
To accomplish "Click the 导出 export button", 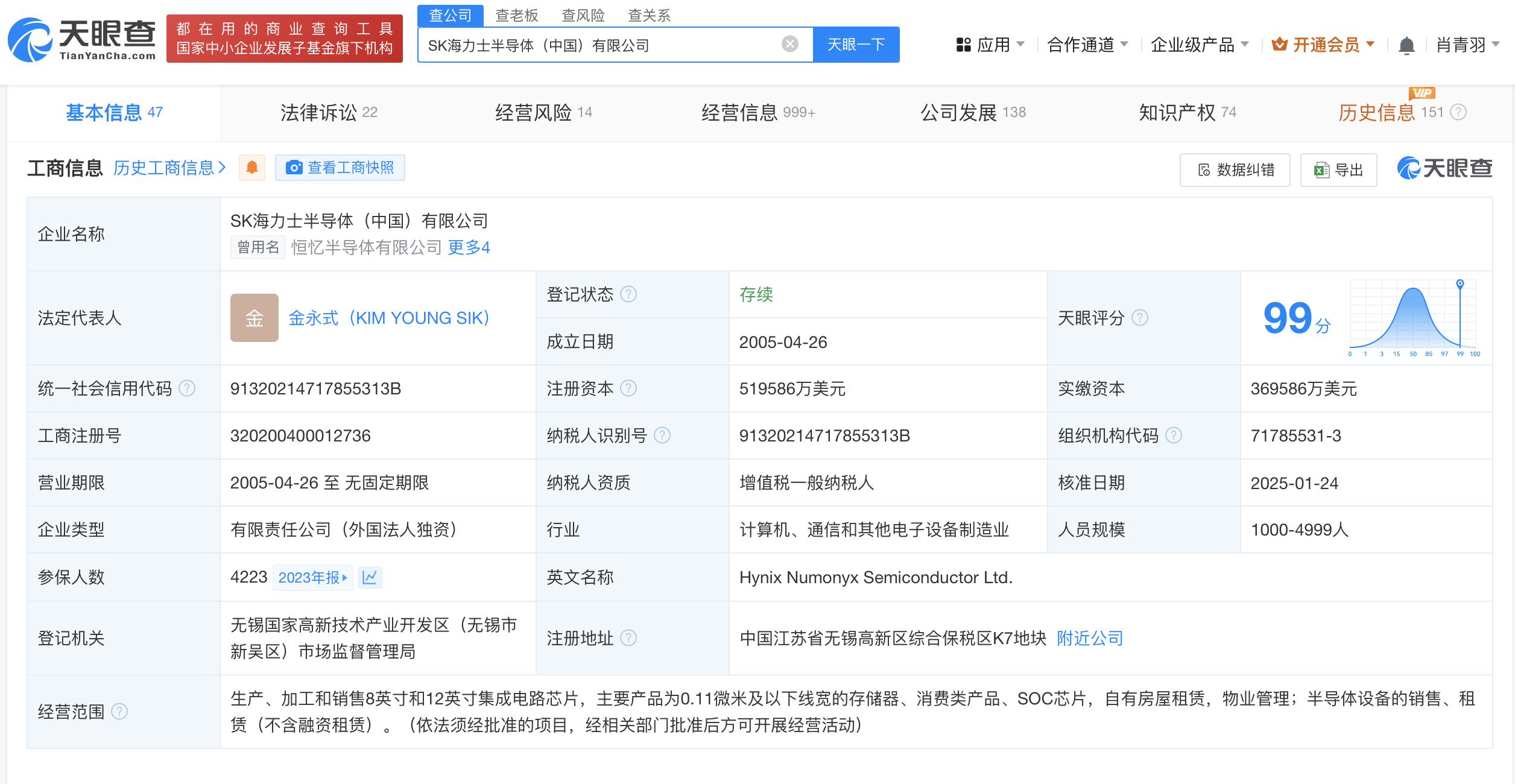I will (x=1339, y=170).
